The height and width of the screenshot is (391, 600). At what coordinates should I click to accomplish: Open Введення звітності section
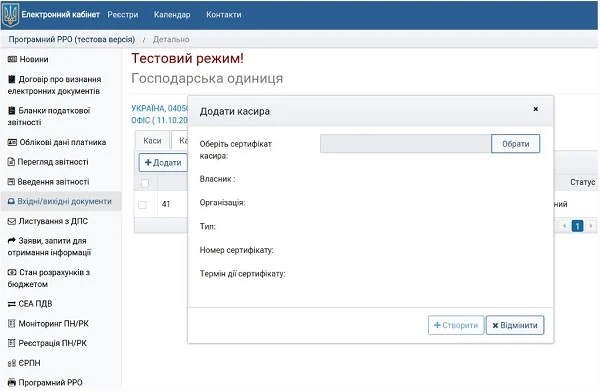53,182
